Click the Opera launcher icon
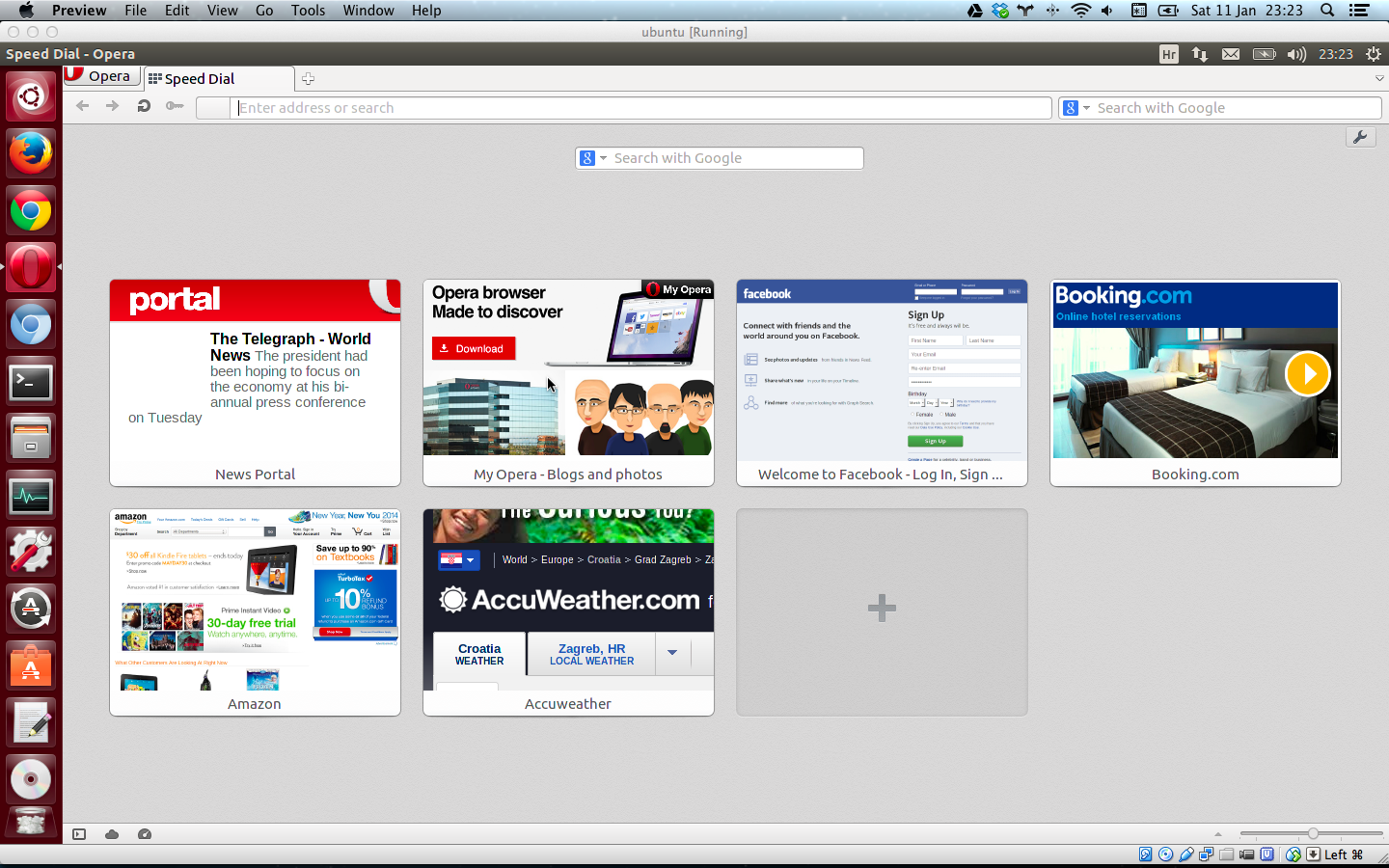The height and width of the screenshot is (868, 1389). tap(31, 267)
